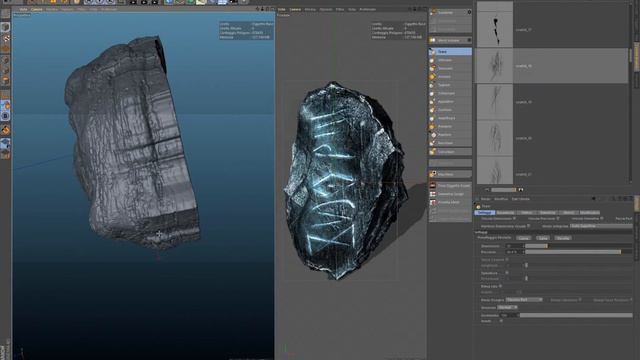Viewport: 640px width, 360px height.
Task: Open ProRender menu of right viewport
Action: 367,9
